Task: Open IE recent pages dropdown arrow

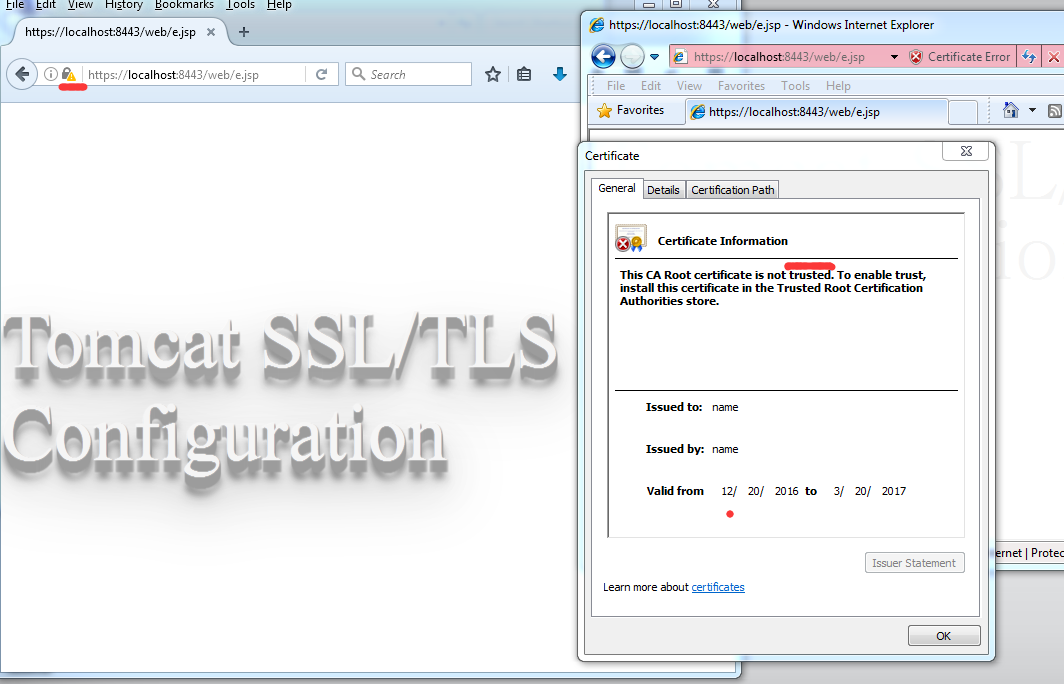Action: coord(654,57)
